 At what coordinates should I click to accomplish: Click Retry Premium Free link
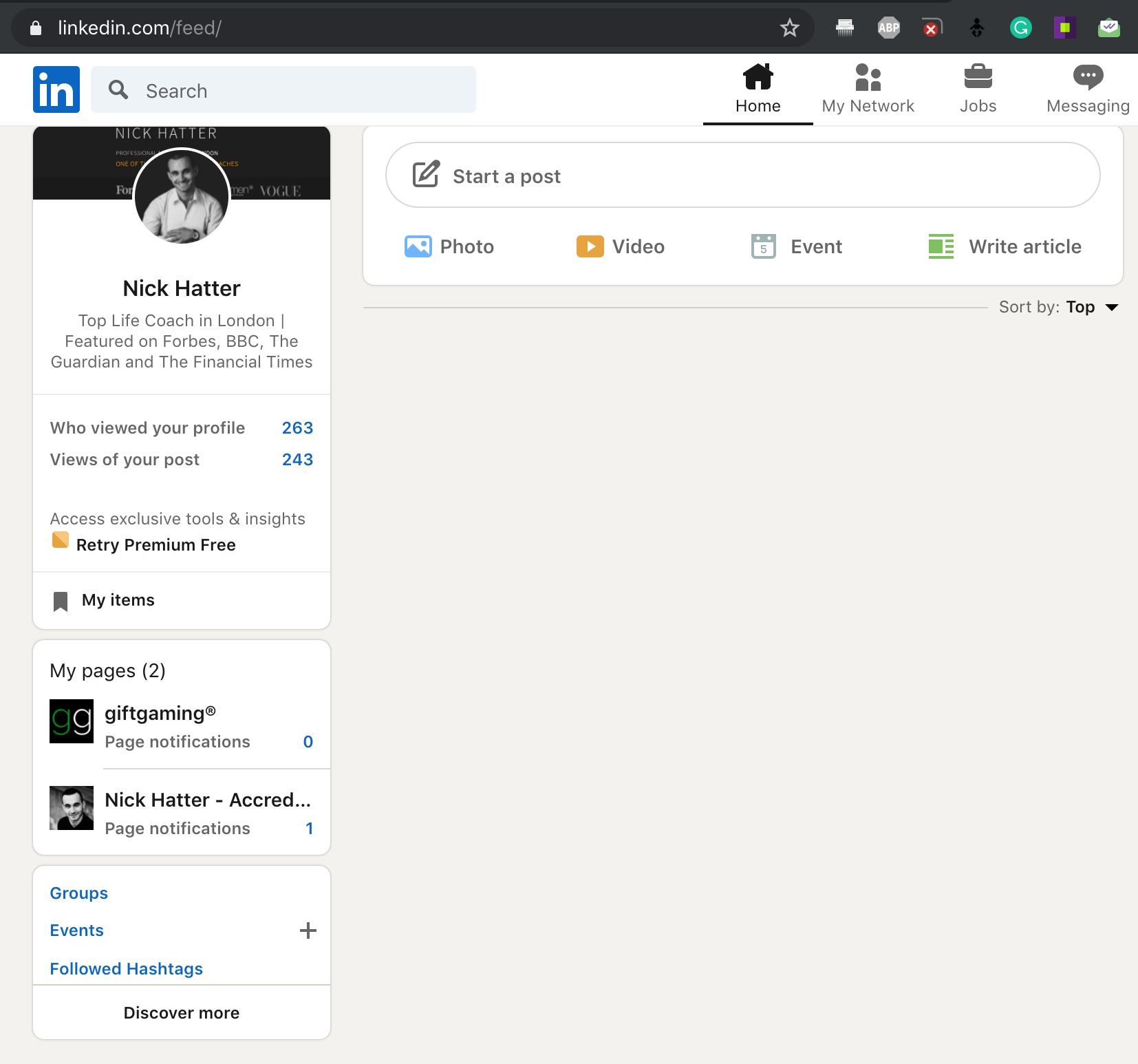[x=156, y=545]
